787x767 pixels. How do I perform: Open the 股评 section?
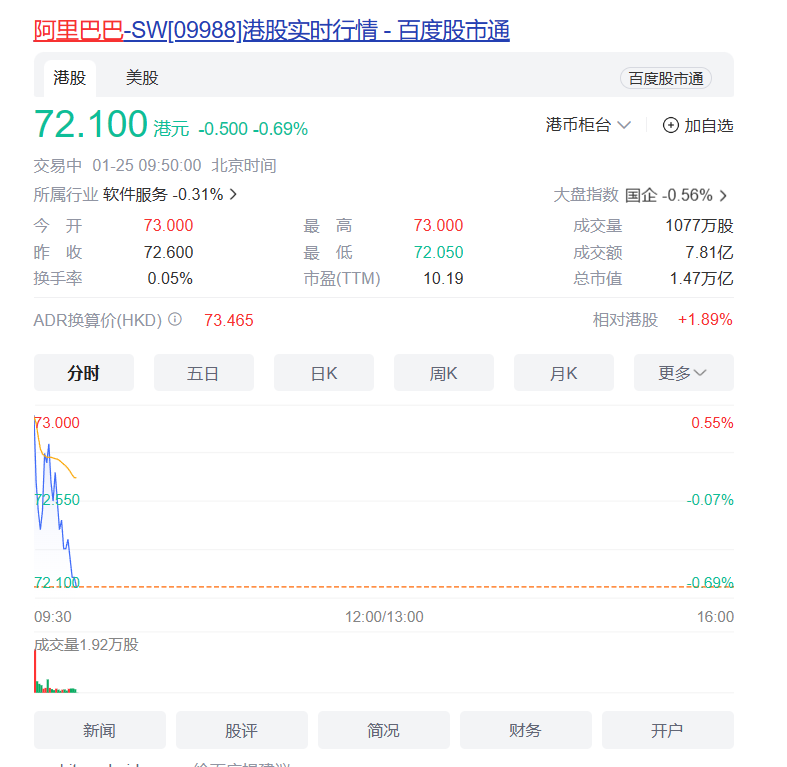coord(241,730)
